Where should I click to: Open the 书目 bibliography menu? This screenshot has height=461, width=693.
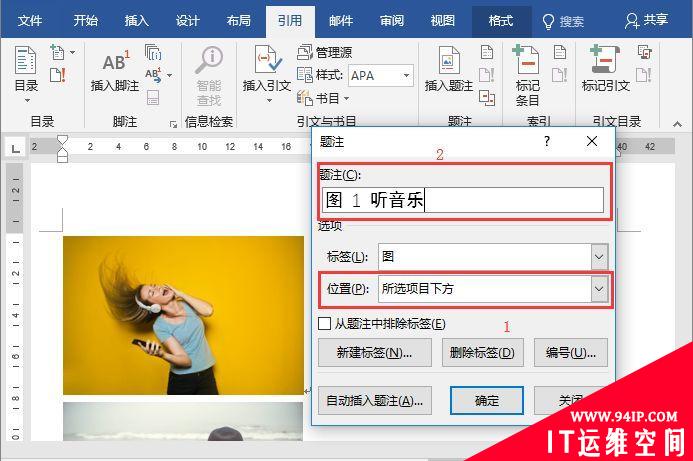tap(324, 98)
